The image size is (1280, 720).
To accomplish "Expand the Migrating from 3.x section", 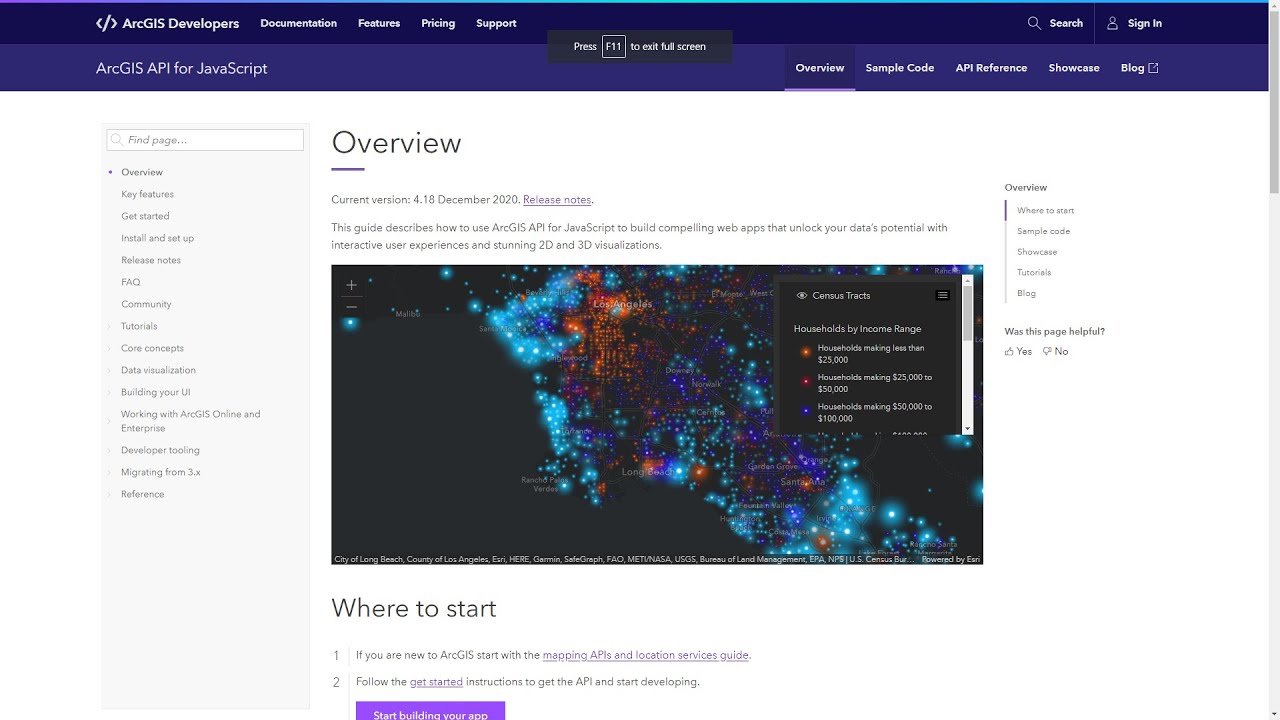I will pos(110,472).
